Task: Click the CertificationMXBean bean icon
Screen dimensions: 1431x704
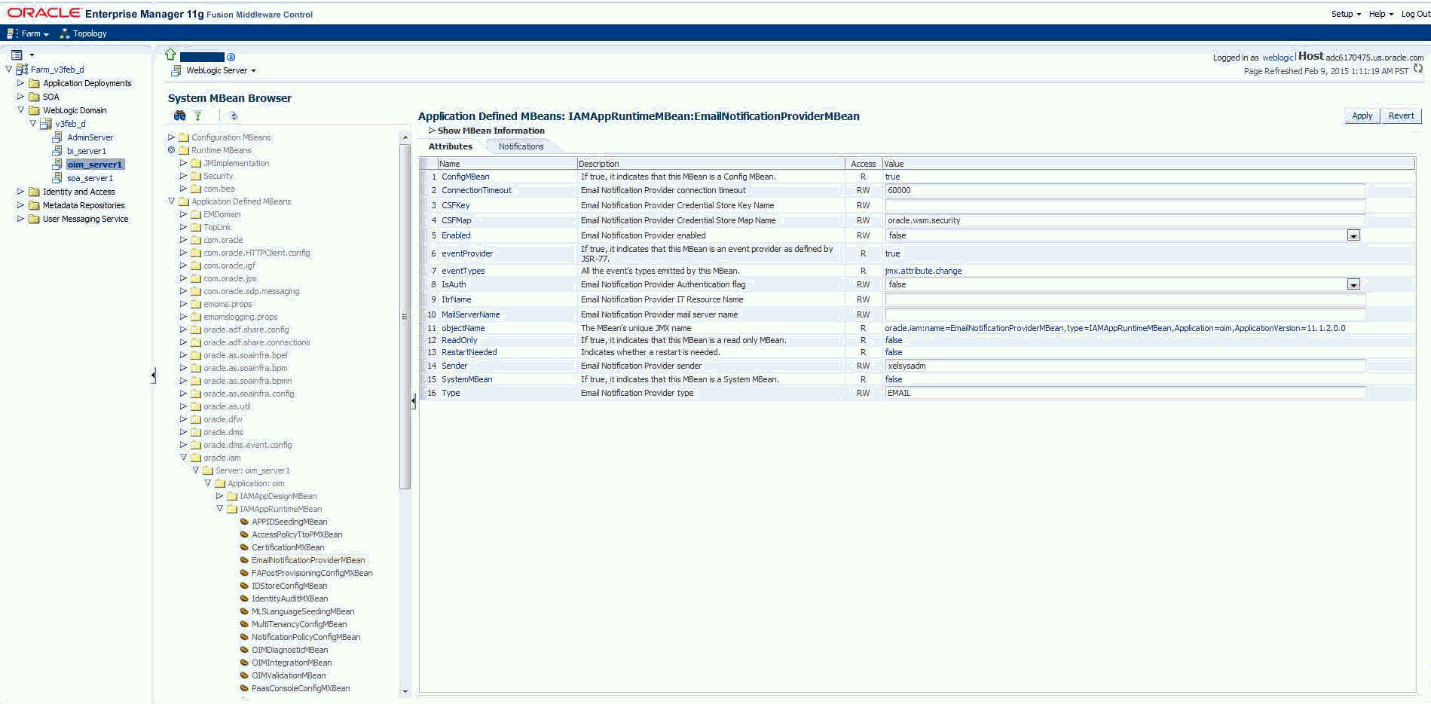Action: (x=244, y=548)
